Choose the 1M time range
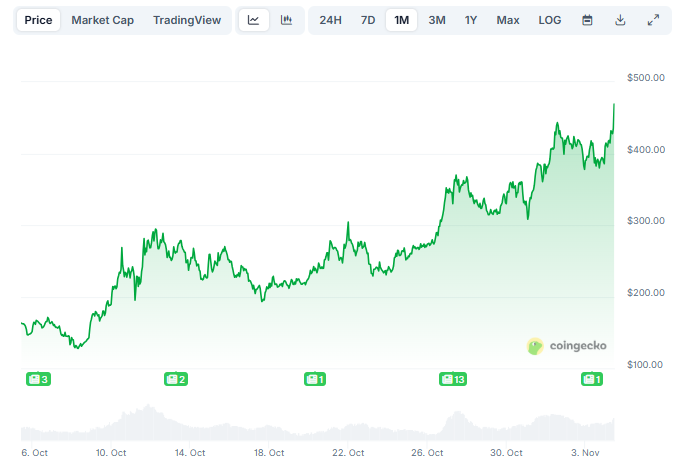 click(x=401, y=20)
